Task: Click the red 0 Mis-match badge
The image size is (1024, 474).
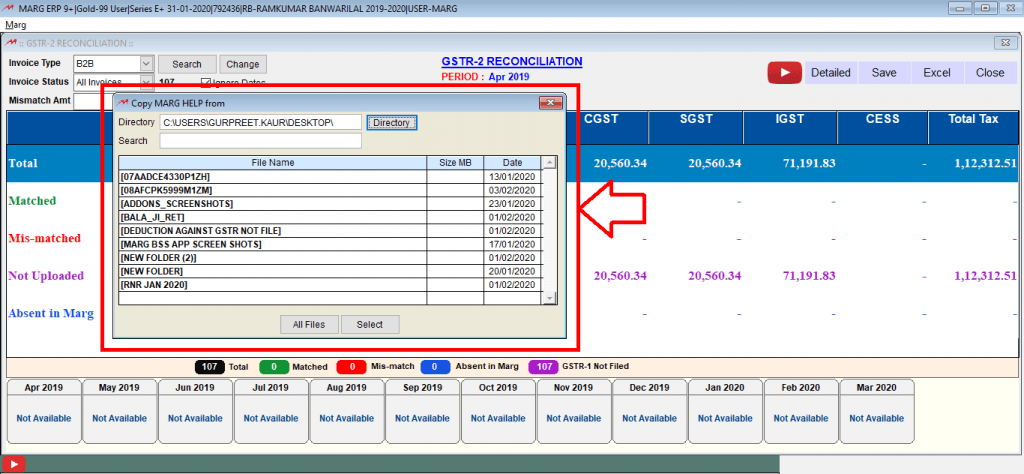Action: point(351,367)
